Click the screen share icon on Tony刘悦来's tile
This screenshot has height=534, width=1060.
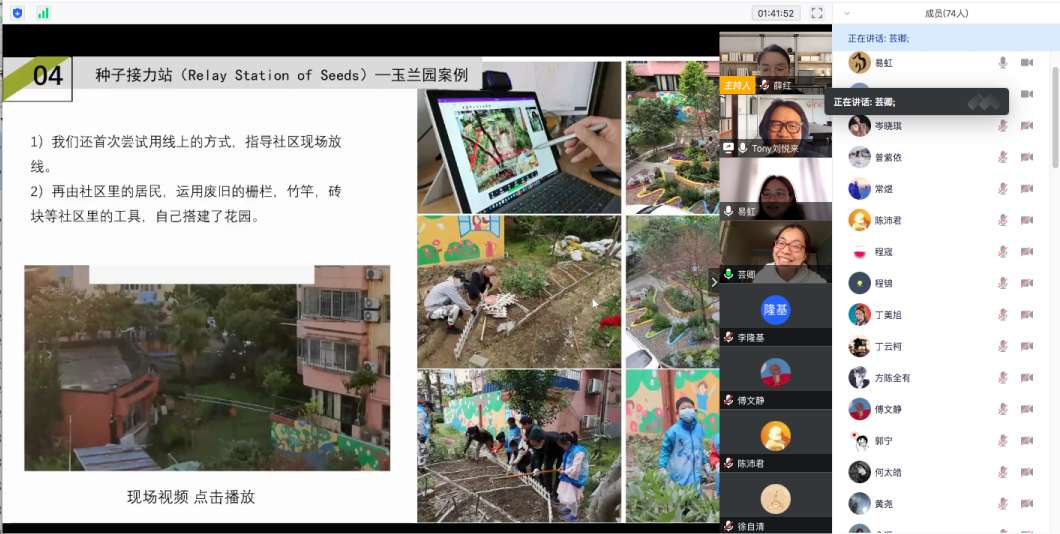729,148
